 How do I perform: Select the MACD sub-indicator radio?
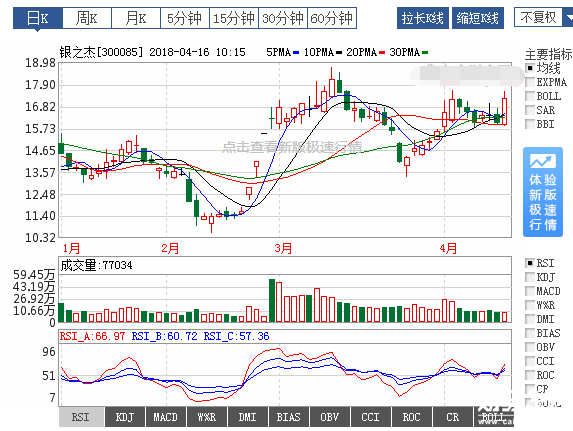(530, 291)
